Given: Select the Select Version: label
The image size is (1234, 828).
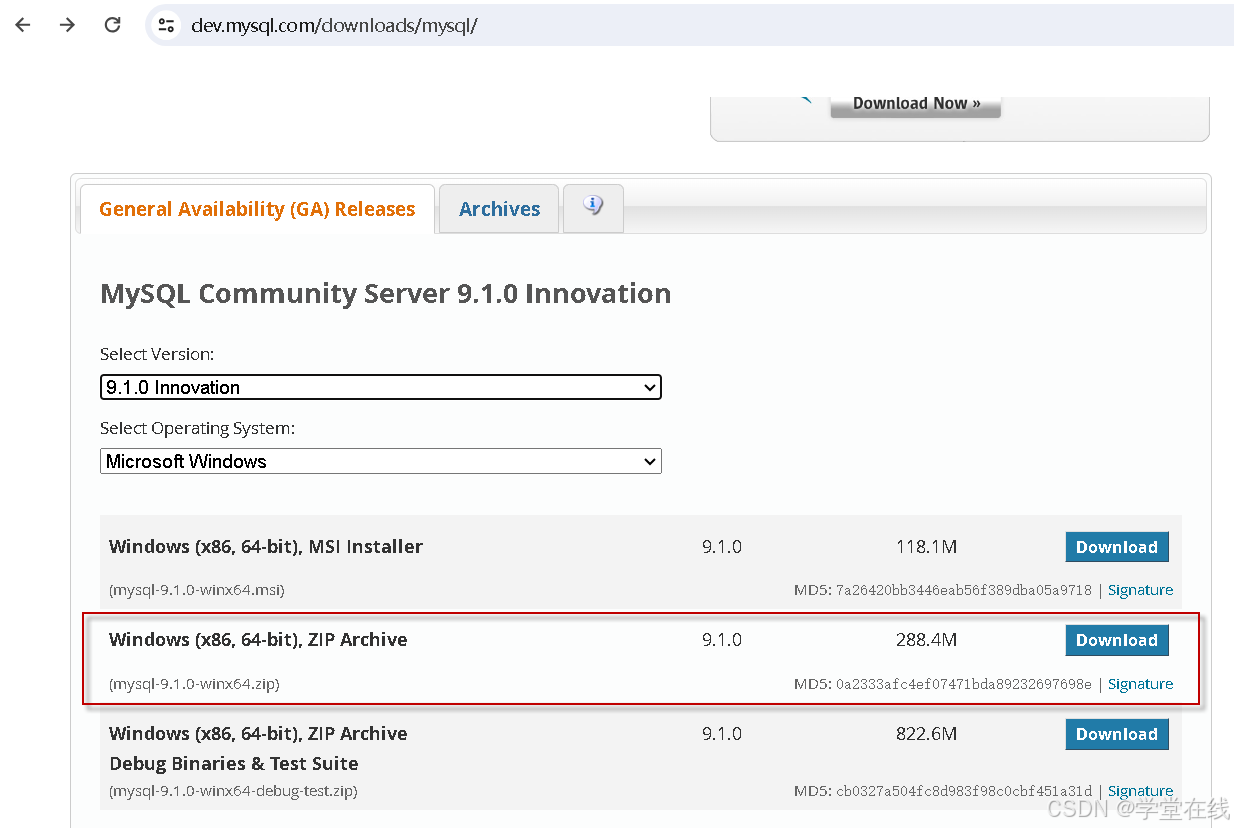Looking at the screenshot, I should pyautogui.click(x=157, y=354).
